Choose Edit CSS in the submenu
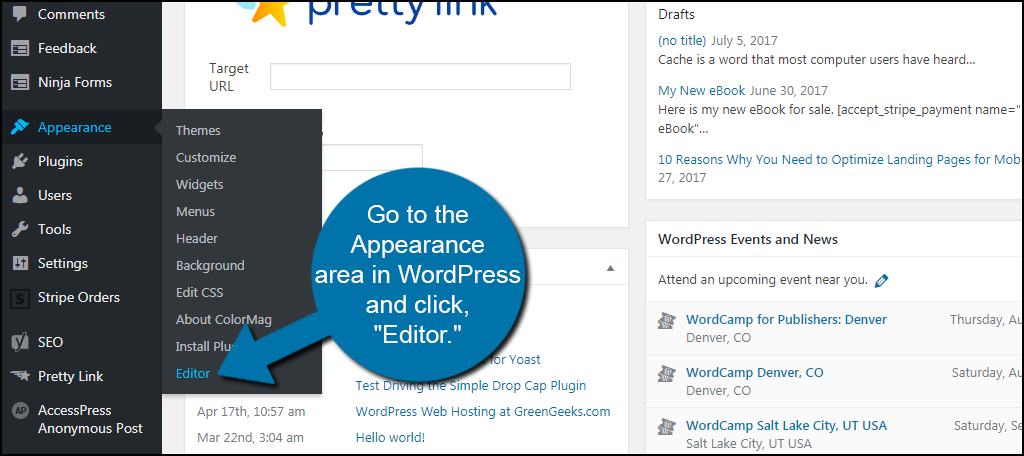 [199, 293]
